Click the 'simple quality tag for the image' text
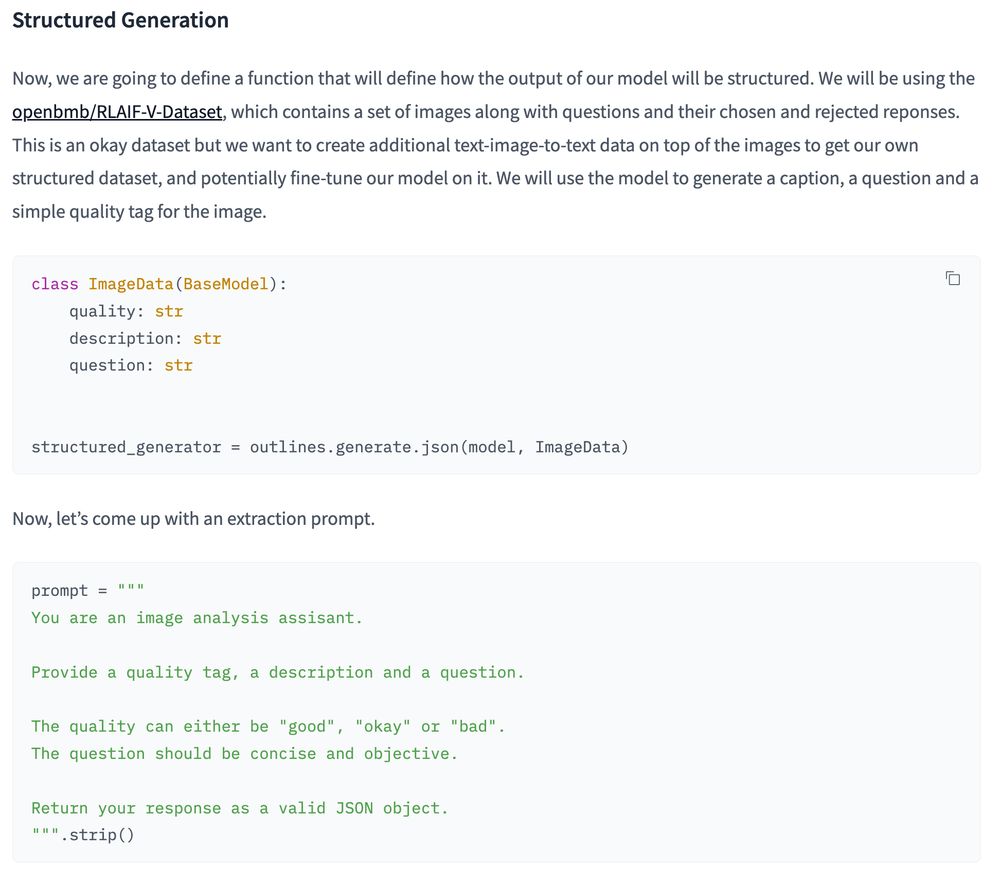The width and height of the screenshot is (1000, 880). [139, 211]
